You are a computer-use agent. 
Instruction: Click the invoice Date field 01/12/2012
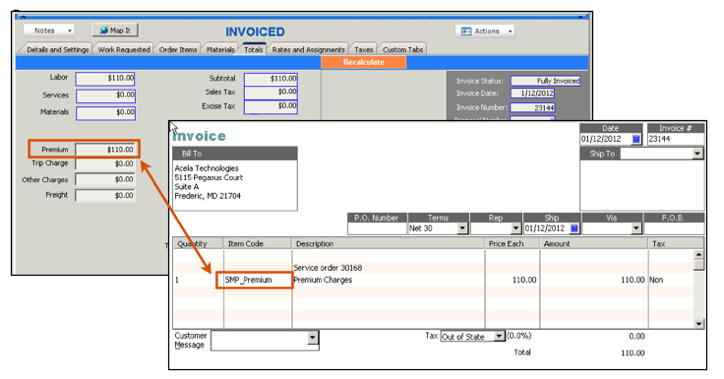point(606,139)
